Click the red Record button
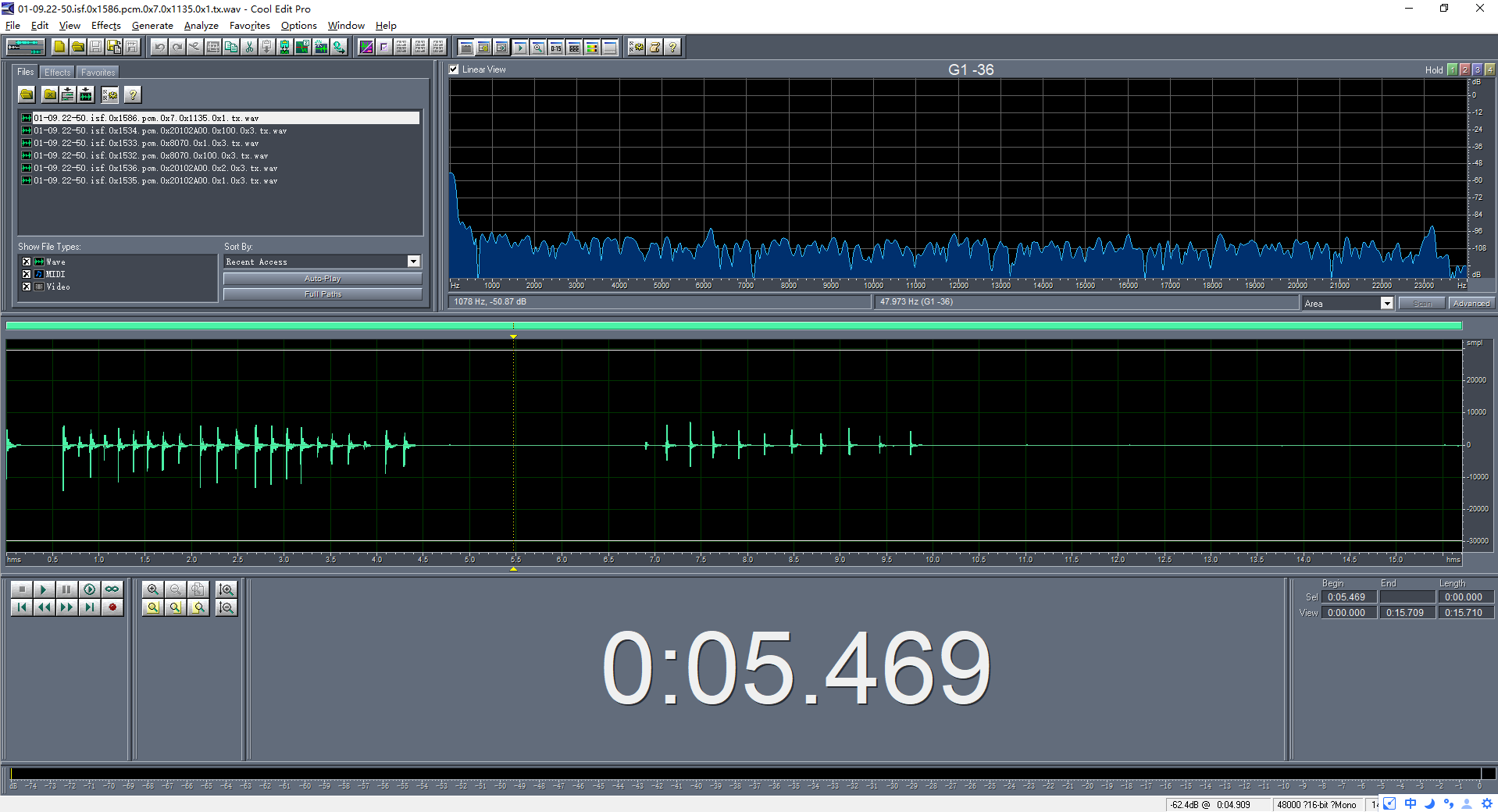1498x812 pixels. point(112,608)
